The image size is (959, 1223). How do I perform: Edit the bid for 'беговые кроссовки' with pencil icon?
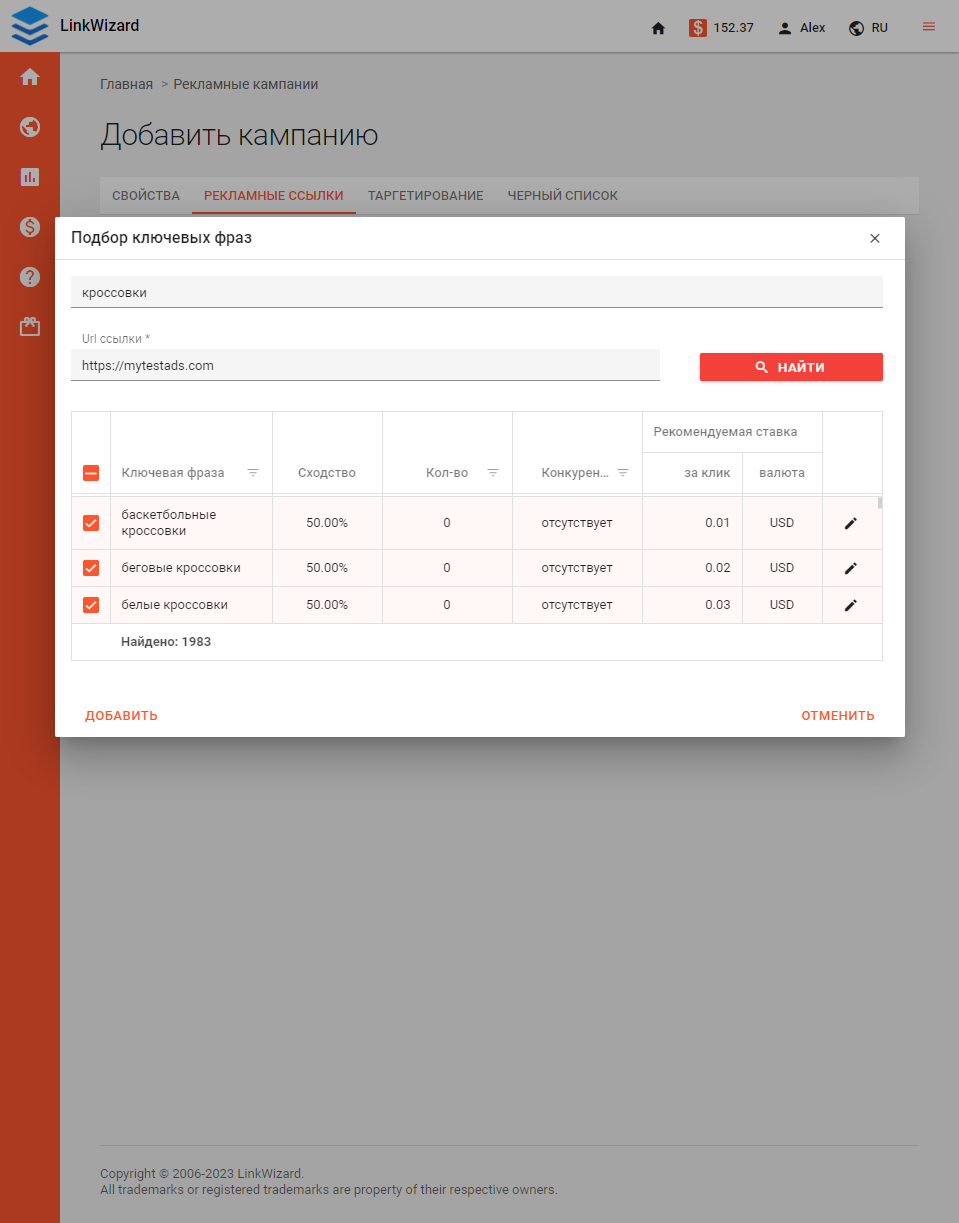pyautogui.click(x=851, y=567)
